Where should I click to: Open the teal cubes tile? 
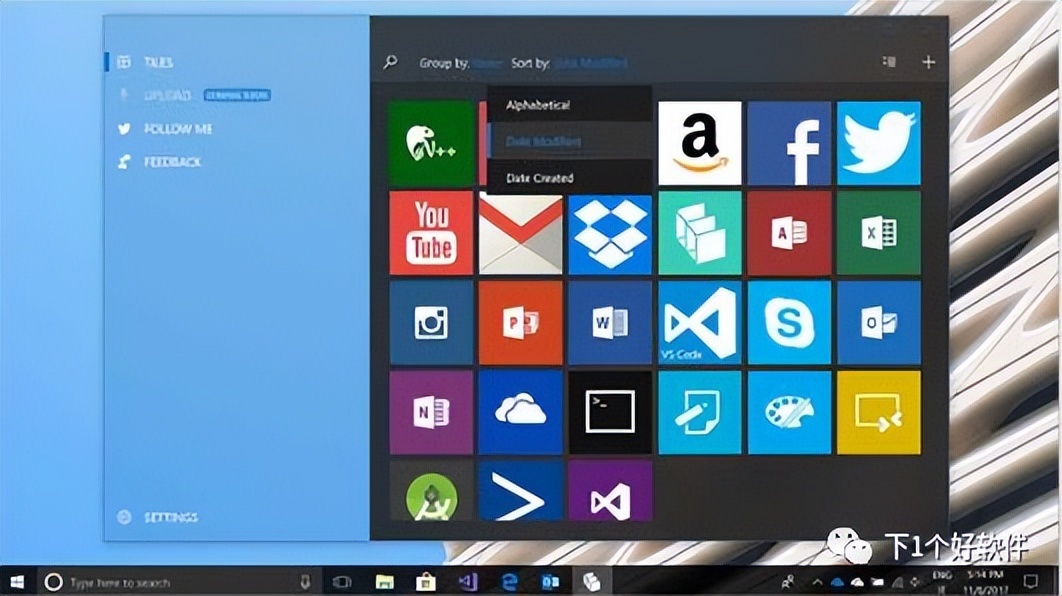coord(700,233)
